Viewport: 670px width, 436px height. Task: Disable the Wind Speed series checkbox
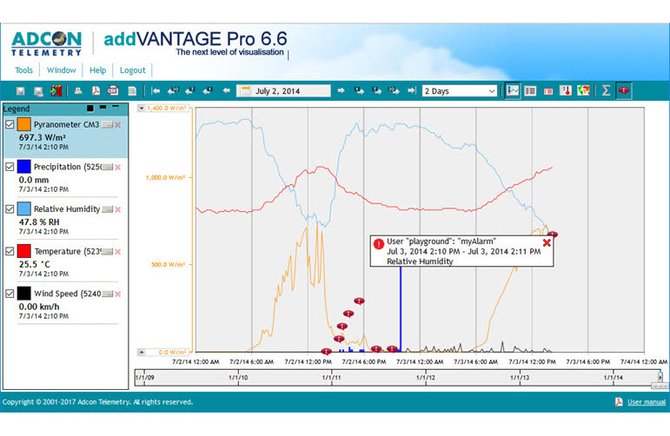point(9,294)
